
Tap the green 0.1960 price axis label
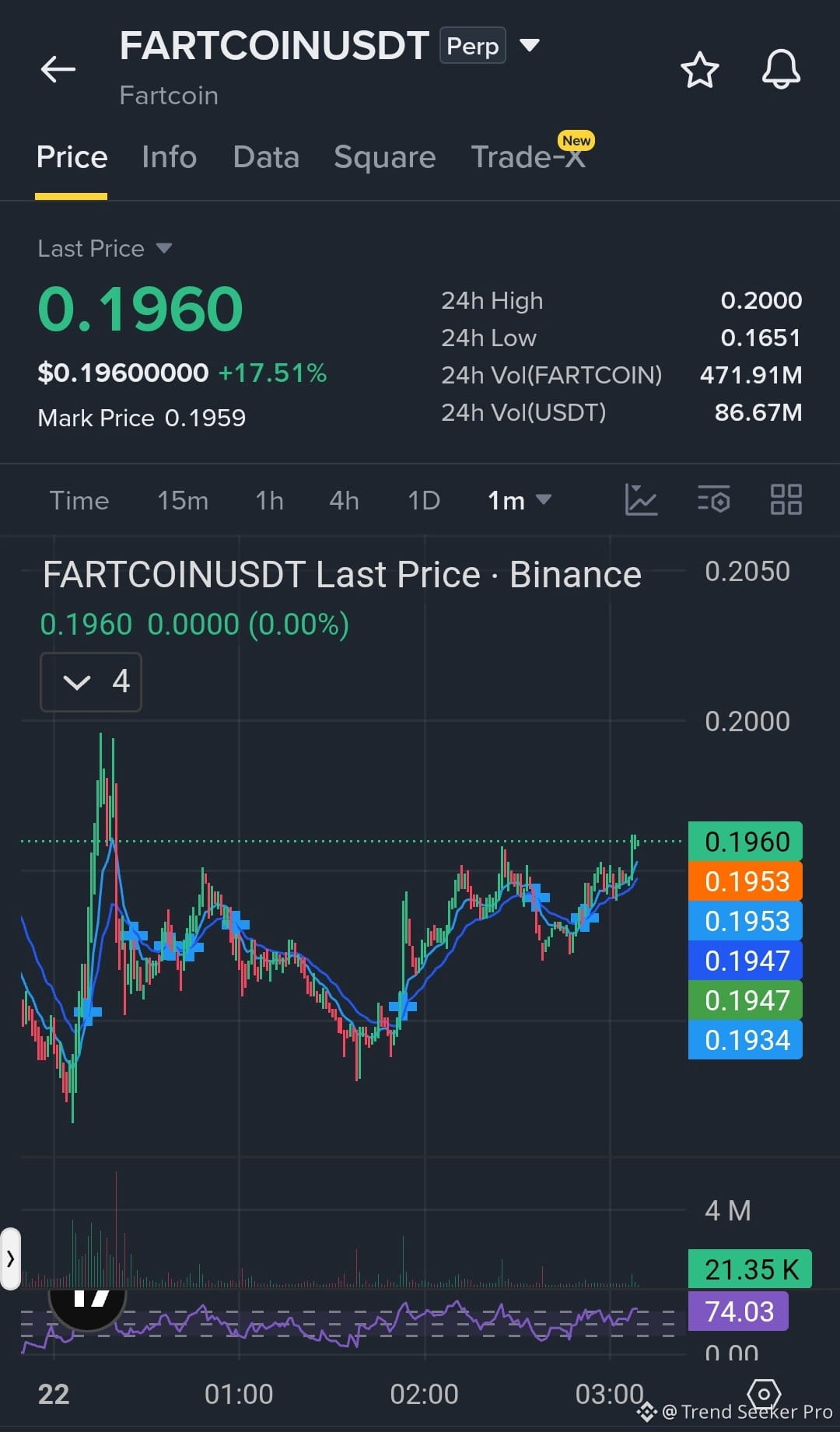click(x=745, y=842)
